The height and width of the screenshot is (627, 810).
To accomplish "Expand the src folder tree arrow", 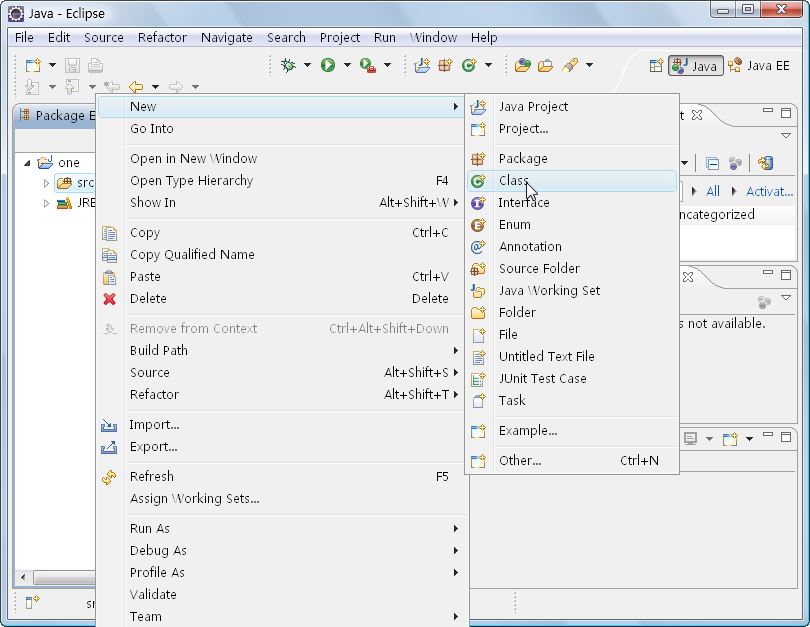I will pyautogui.click(x=46, y=183).
